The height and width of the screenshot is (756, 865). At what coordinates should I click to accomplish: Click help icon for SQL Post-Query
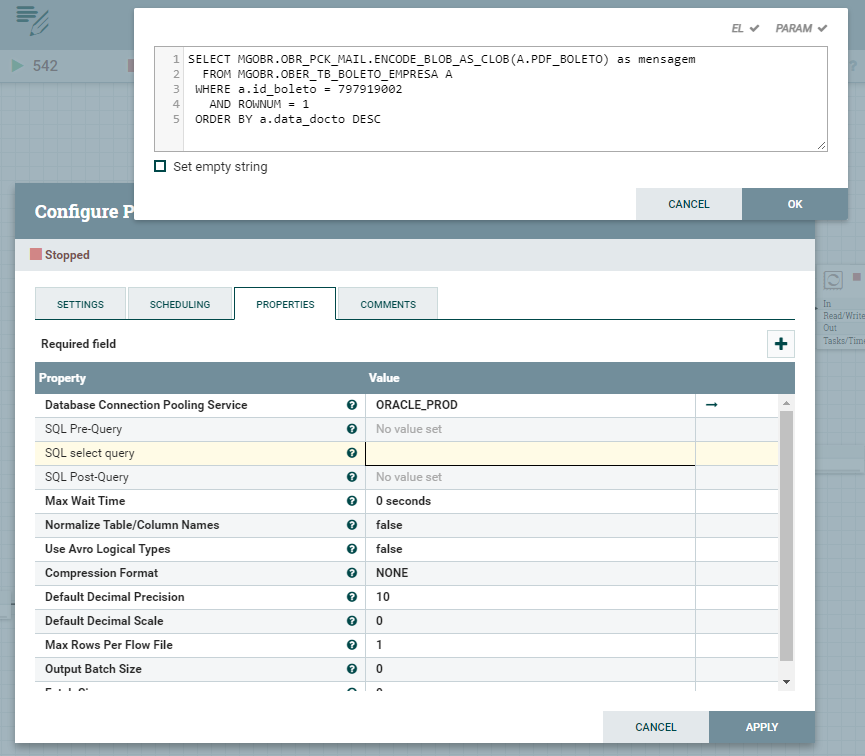(351, 477)
